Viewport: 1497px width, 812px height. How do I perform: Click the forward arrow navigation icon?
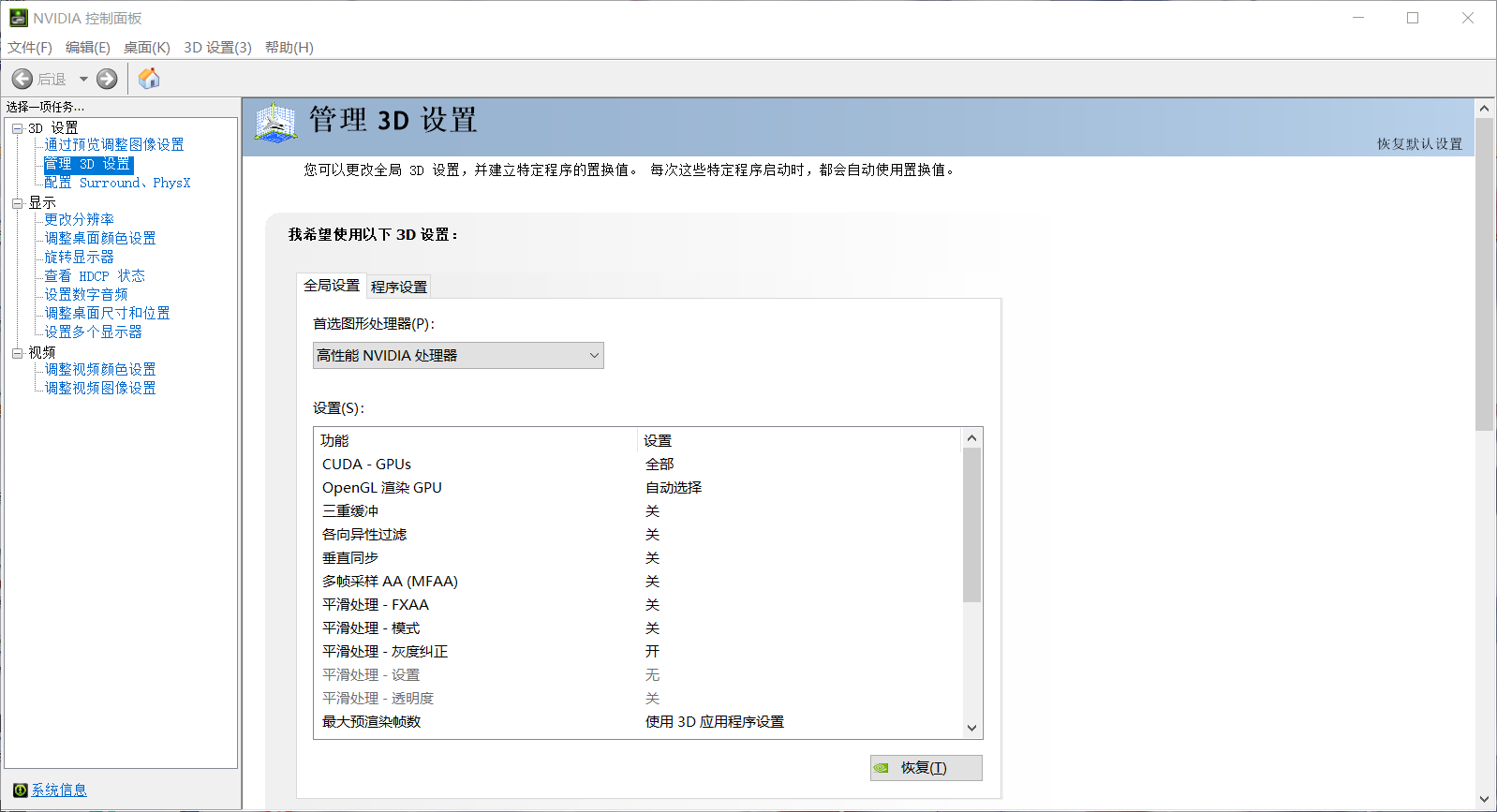[x=108, y=80]
